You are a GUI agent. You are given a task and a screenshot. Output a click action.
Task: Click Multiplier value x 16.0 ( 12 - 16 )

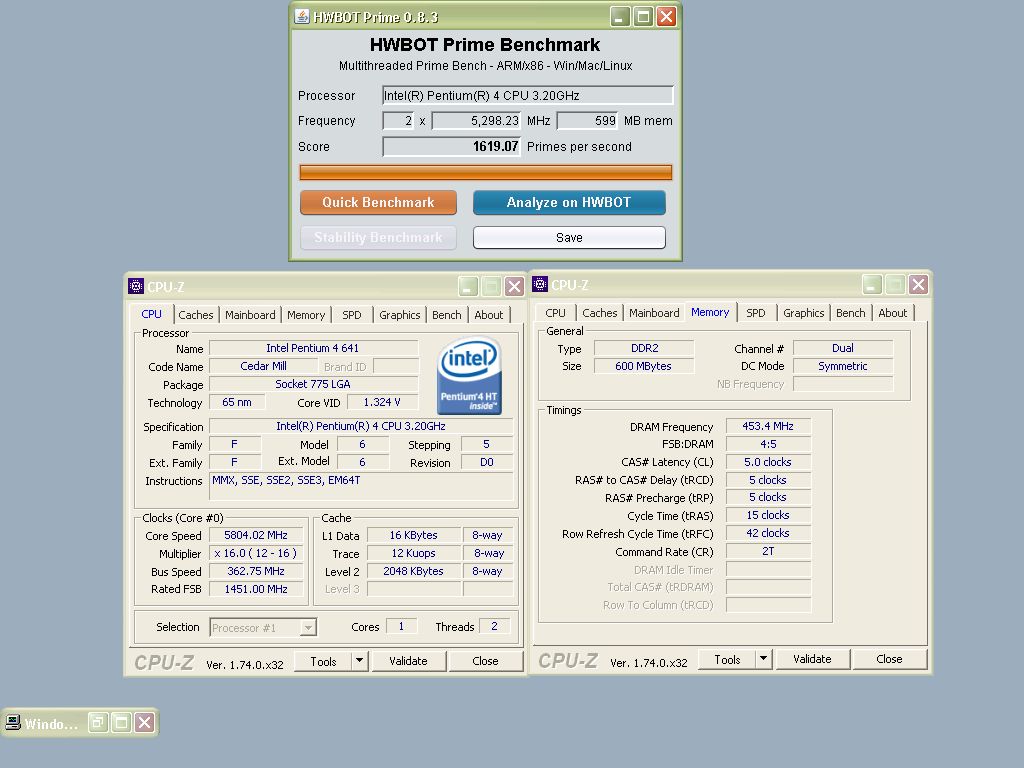[x=256, y=553]
